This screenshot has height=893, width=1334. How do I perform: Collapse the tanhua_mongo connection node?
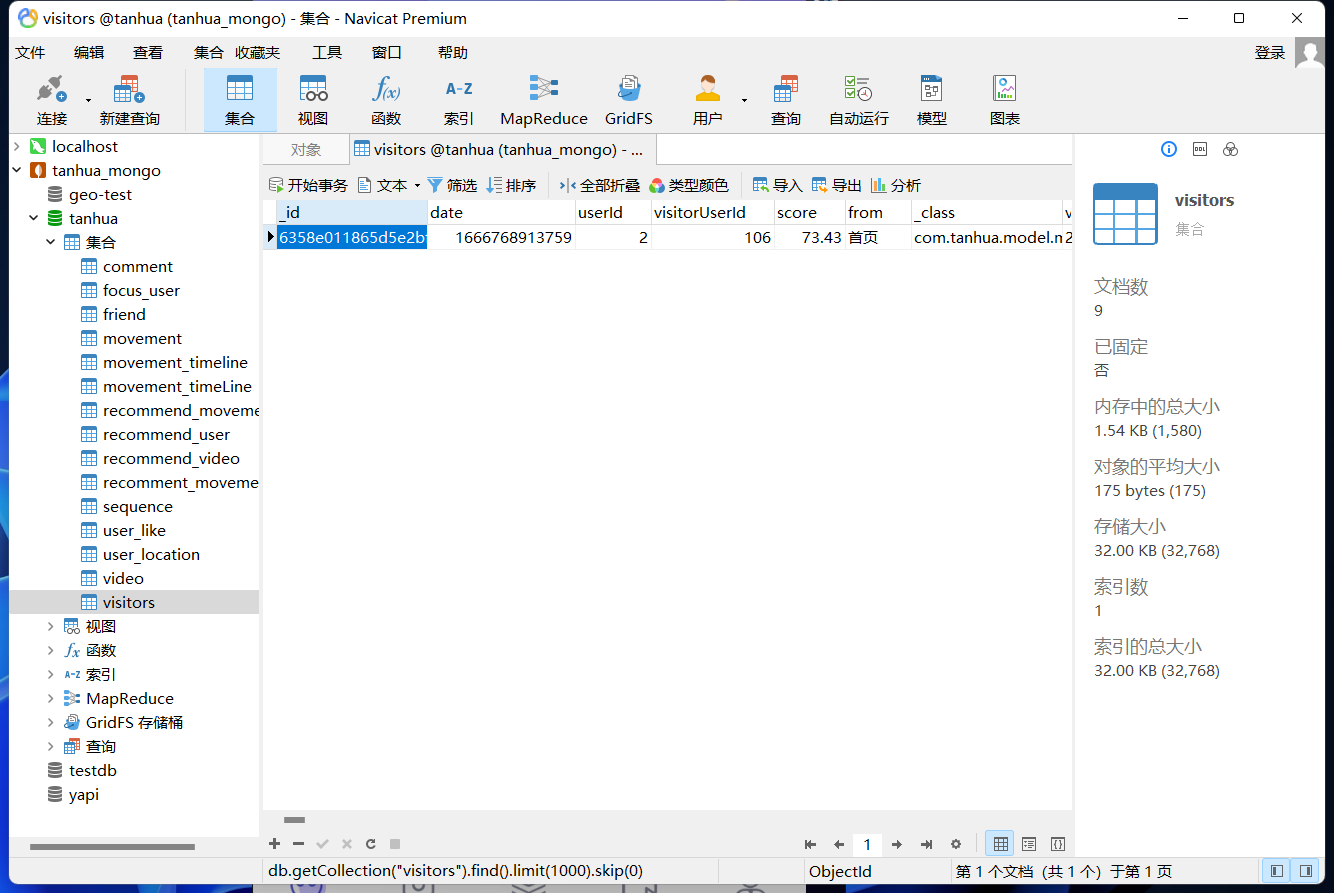click(17, 171)
